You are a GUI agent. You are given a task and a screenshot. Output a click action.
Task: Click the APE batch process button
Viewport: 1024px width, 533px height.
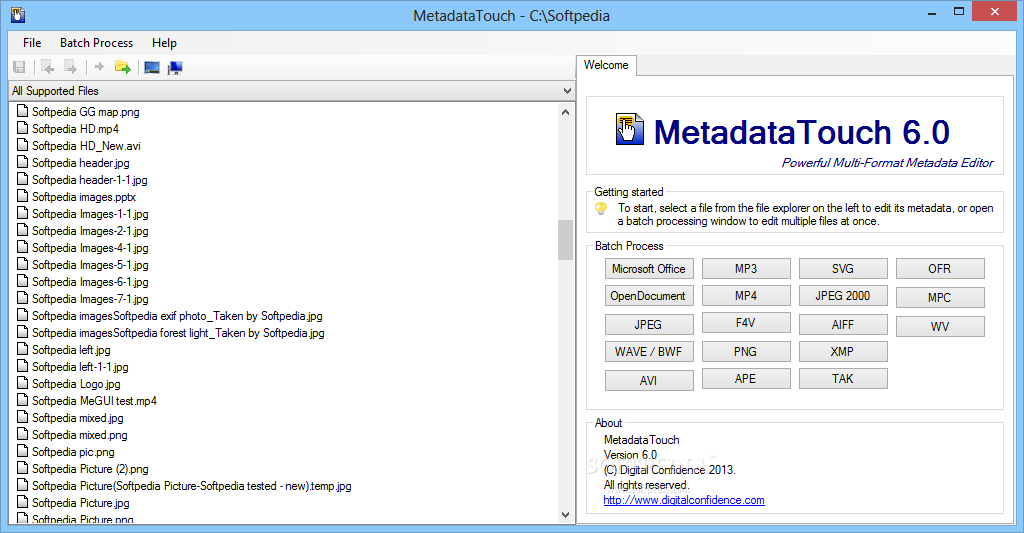point(746,379)
